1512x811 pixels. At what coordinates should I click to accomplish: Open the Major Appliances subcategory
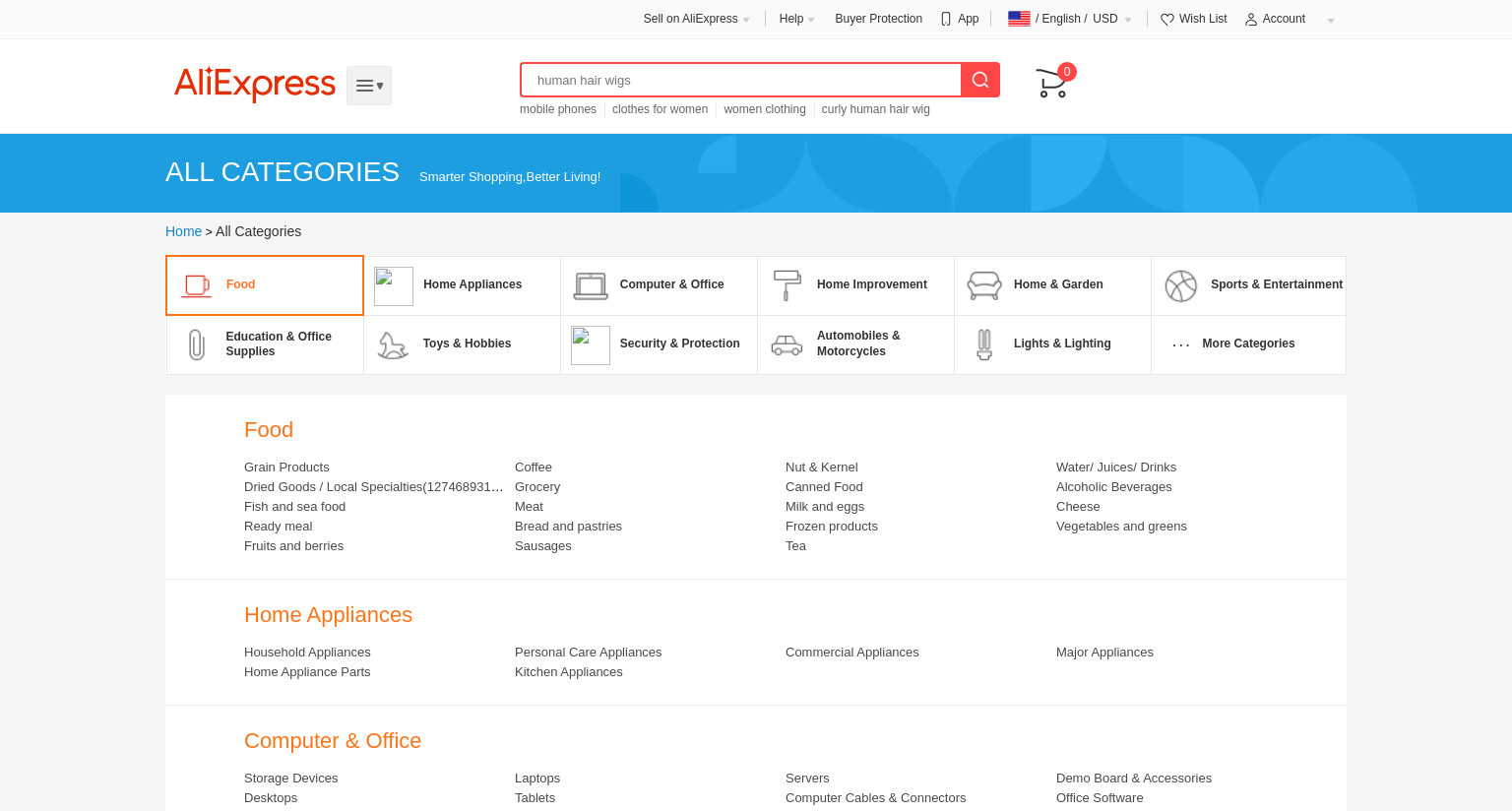(1104, 653)
